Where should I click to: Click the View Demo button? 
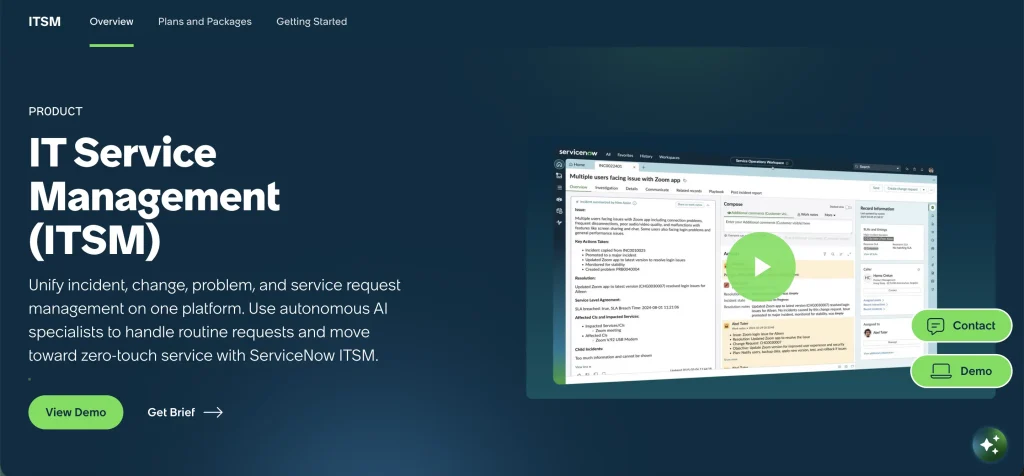click(76, 412)
